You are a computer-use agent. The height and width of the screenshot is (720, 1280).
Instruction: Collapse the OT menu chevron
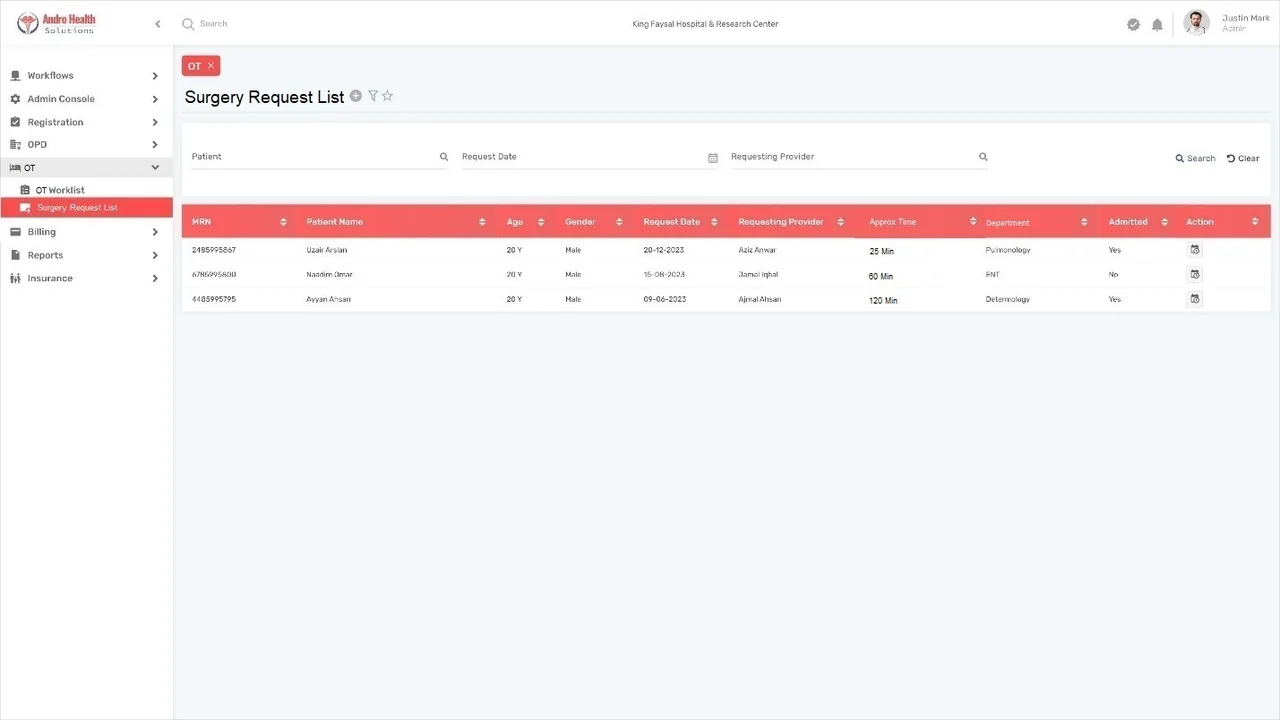click(x=155, y=168)
